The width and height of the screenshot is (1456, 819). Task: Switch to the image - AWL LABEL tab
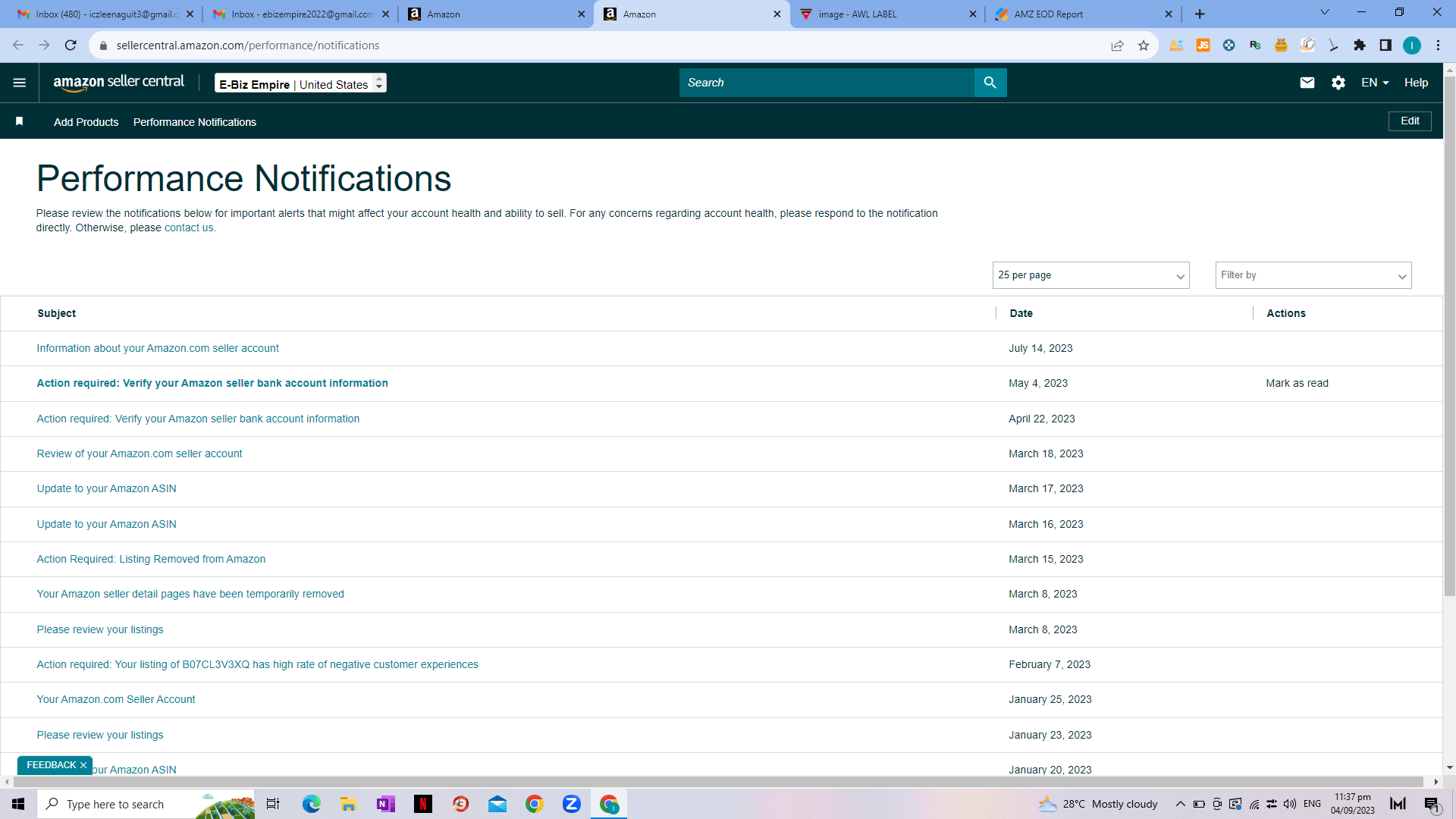887,14
